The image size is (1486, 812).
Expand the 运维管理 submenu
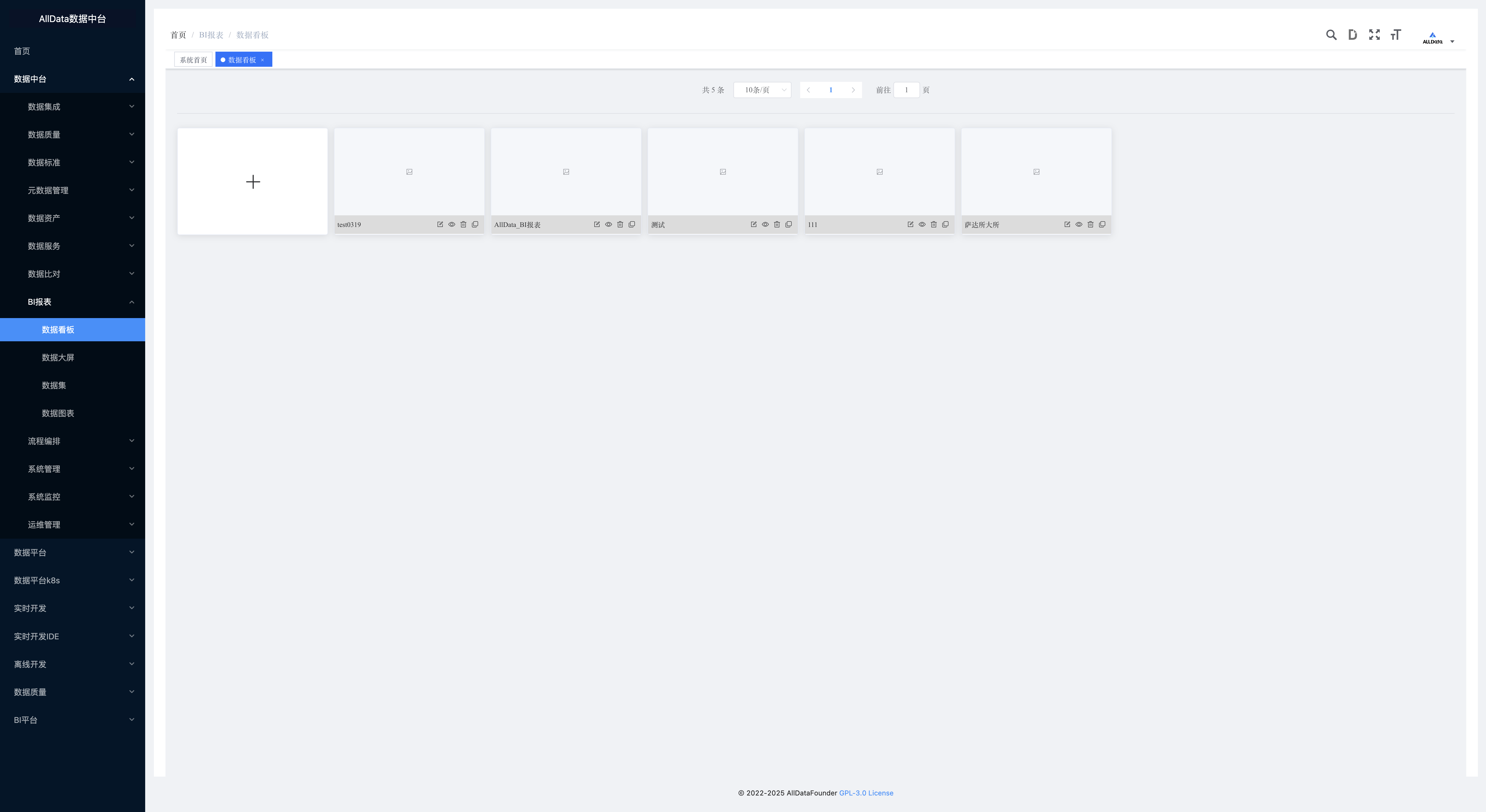73,525
